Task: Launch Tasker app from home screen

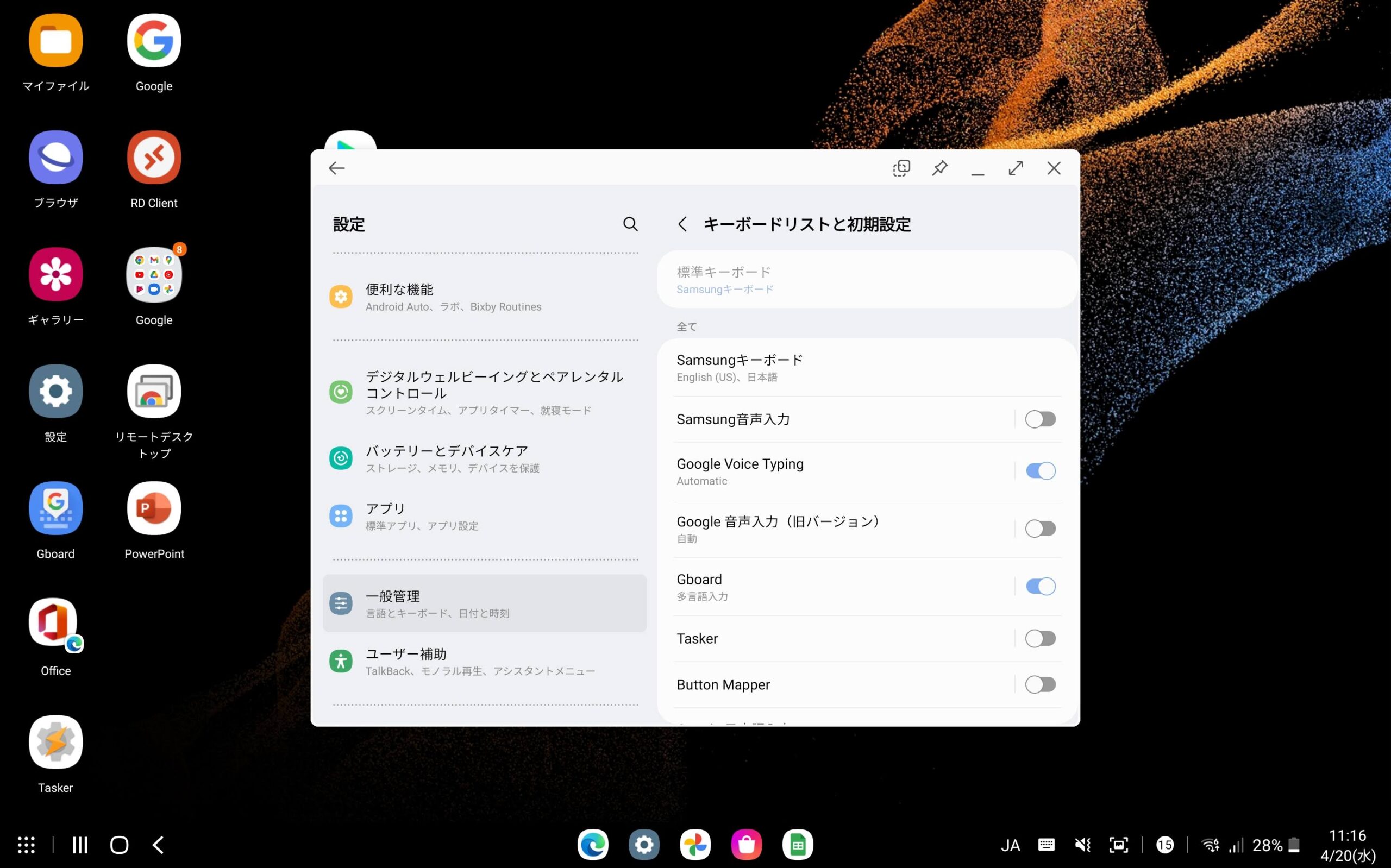Action: (55, 743)
